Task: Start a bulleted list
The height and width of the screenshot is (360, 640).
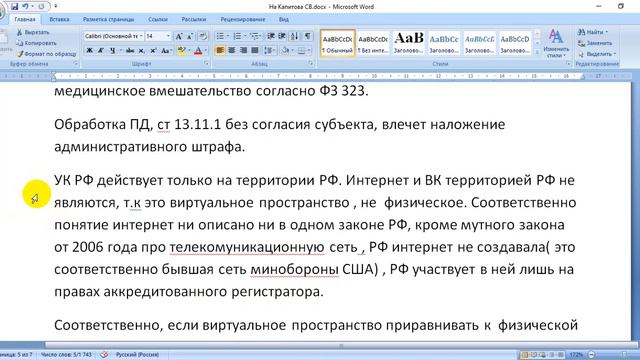Action: click(220, 36)
